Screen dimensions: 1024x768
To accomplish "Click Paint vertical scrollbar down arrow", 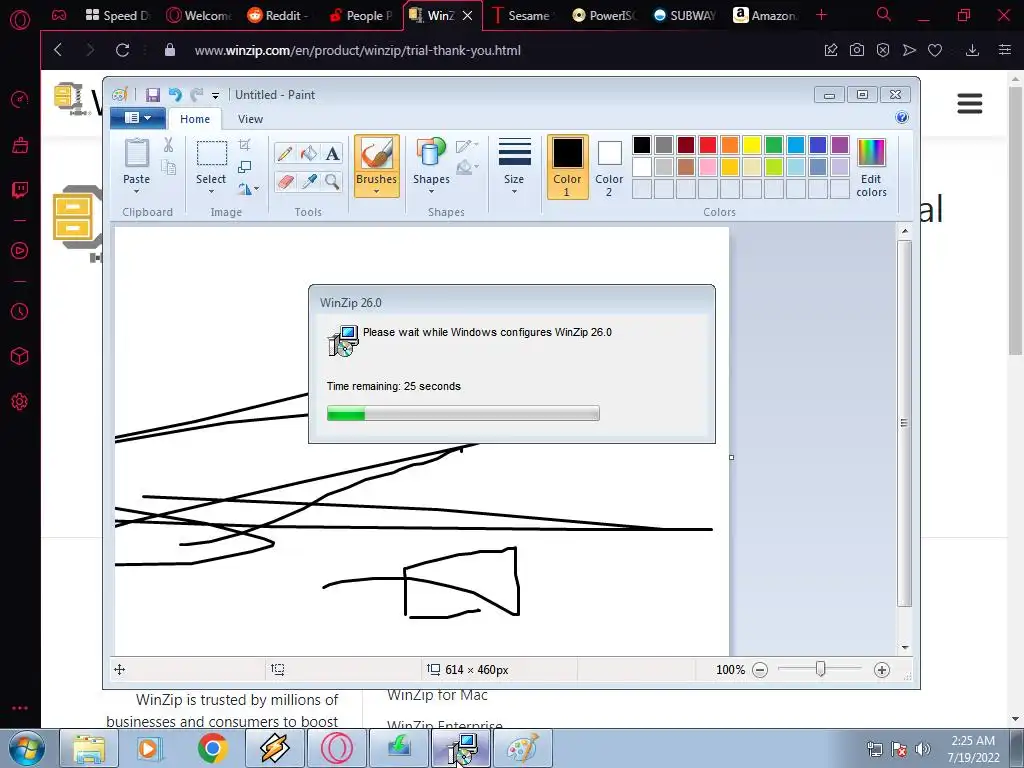I will click(x=904, y=647).
